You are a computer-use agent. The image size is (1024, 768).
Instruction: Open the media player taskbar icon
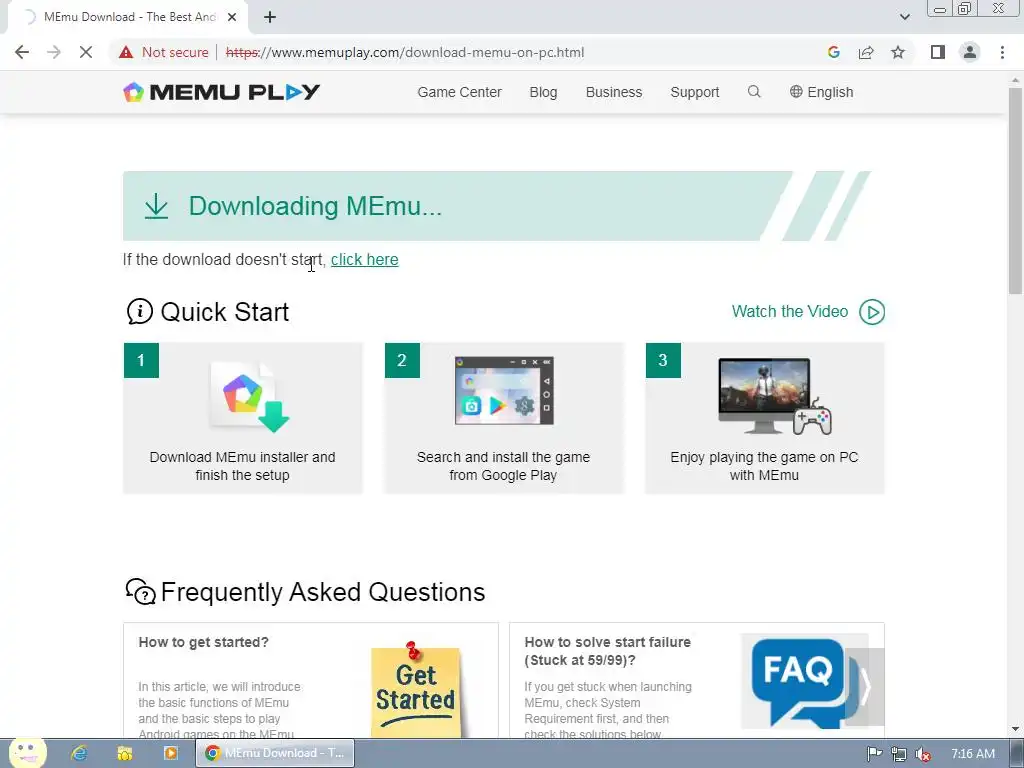[170, 754]
